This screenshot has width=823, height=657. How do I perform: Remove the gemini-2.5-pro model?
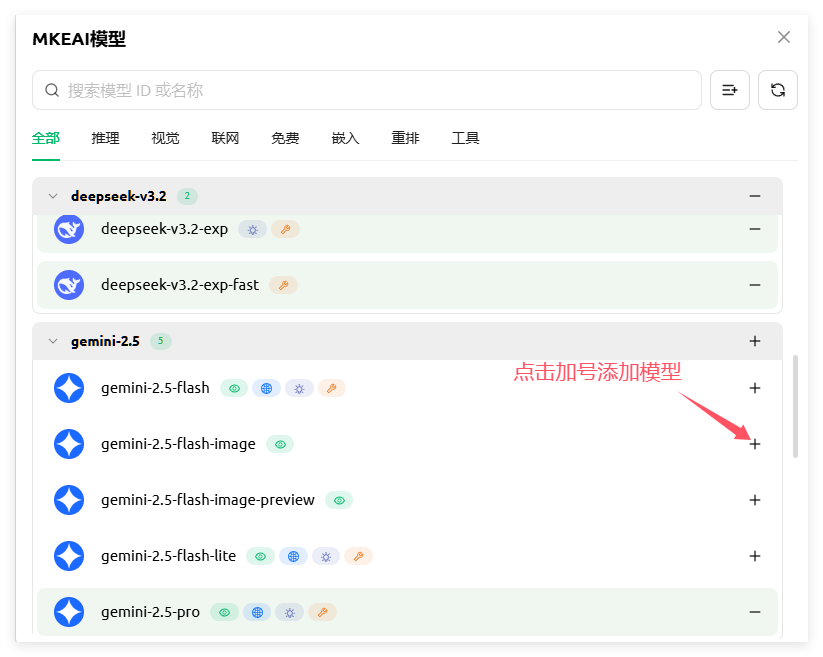pos(755,612)
